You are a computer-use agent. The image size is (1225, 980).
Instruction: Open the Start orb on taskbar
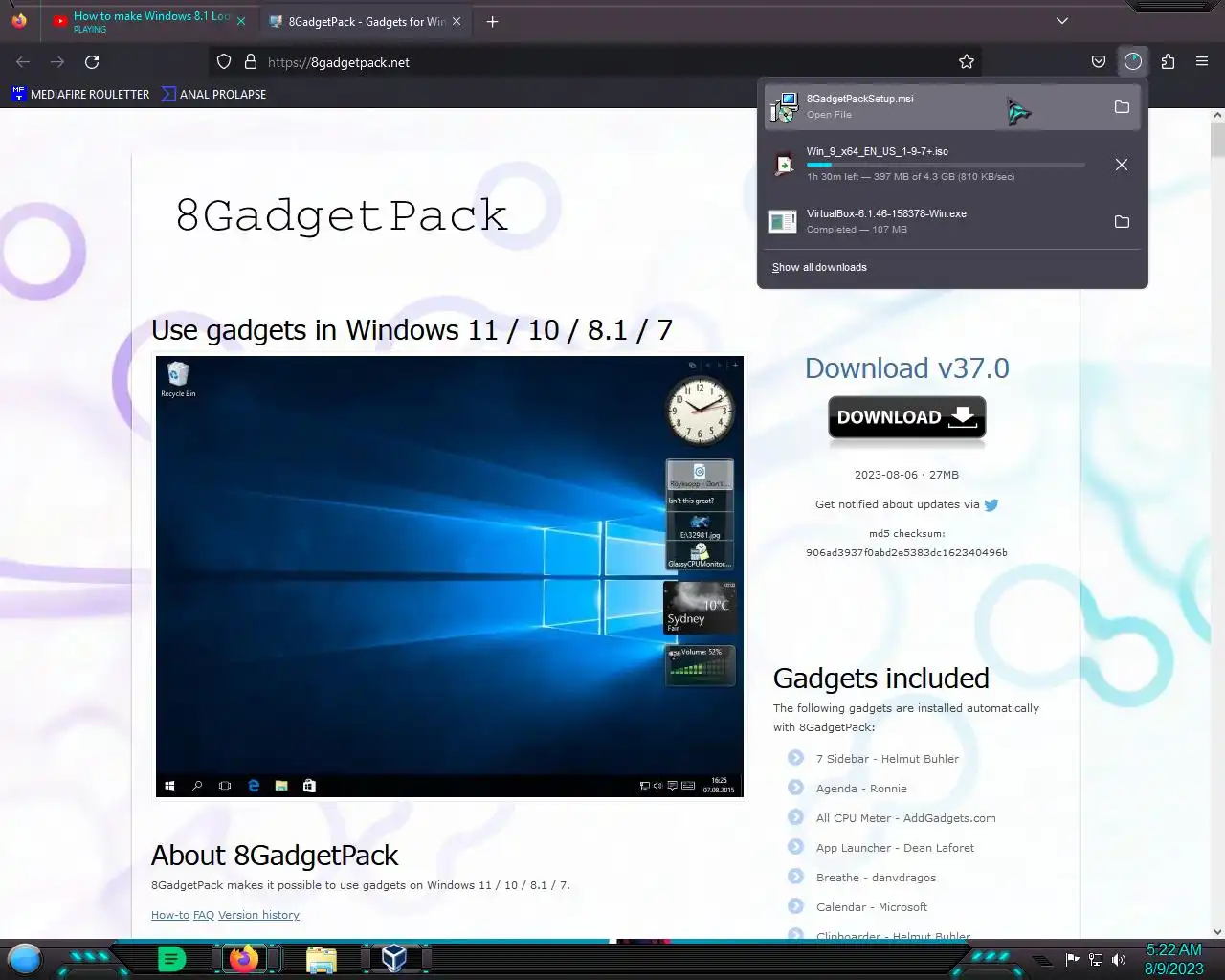(x=25, y=959)
